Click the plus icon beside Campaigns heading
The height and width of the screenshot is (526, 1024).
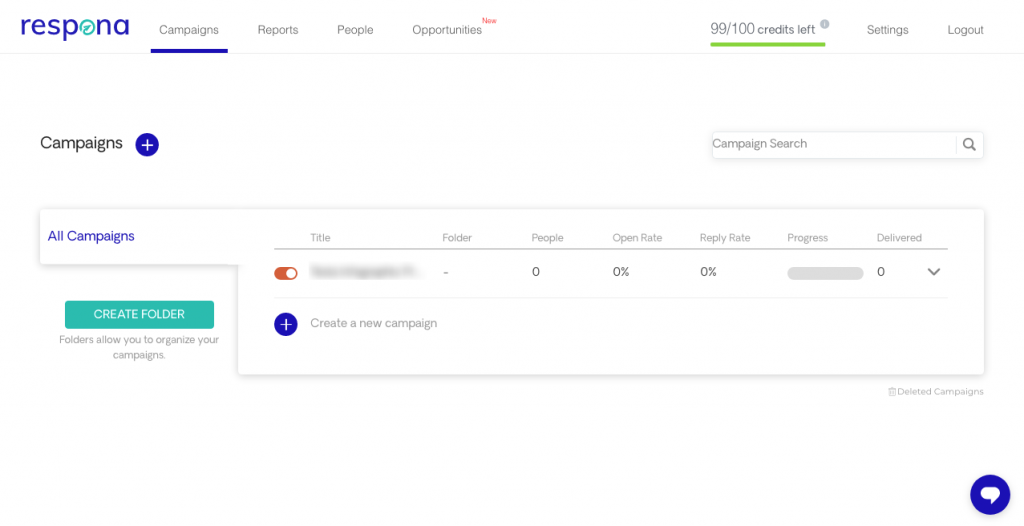click(147, 145)
